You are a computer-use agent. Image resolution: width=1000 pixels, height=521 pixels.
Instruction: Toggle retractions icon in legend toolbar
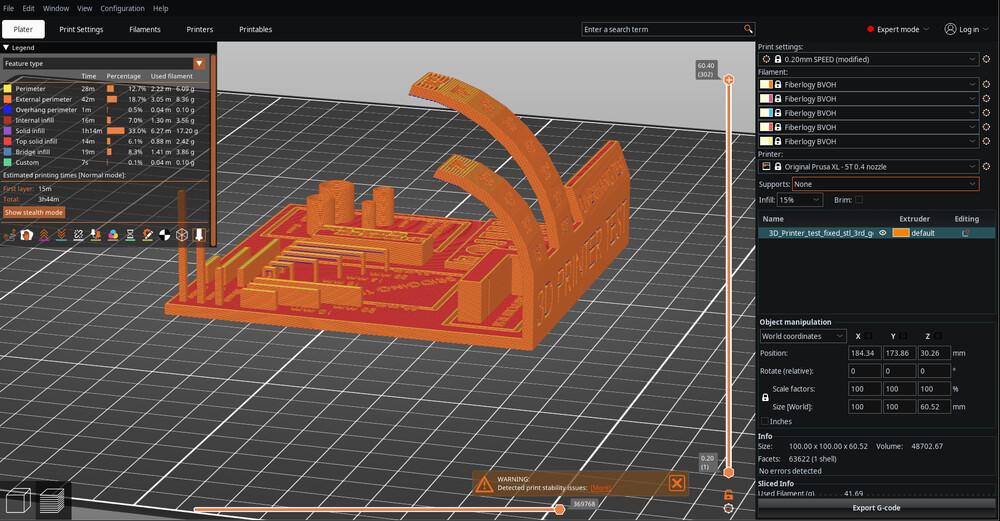click(x=44, y=235)
